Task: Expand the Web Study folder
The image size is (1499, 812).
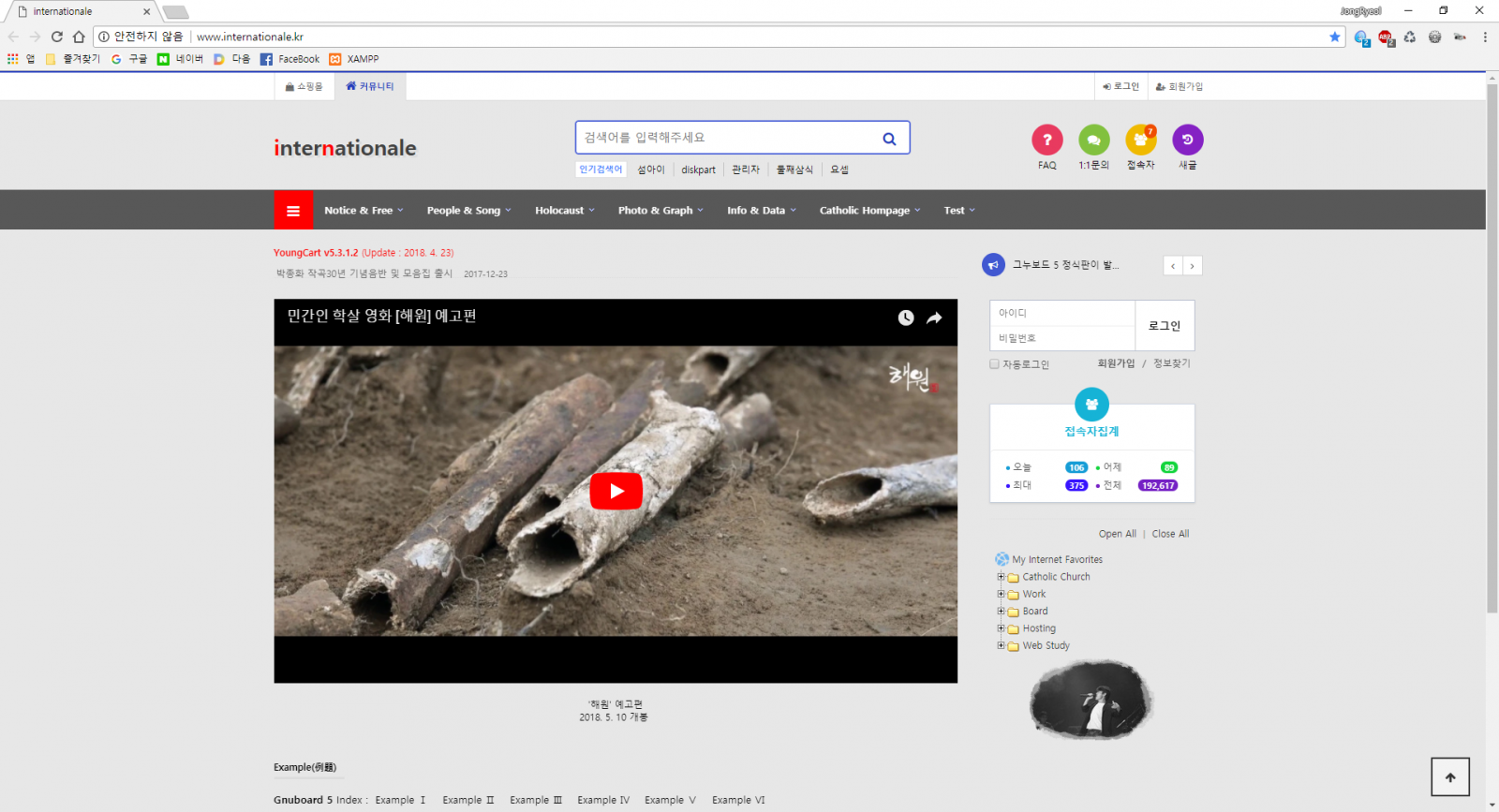Action: [x=1001, y=645]
